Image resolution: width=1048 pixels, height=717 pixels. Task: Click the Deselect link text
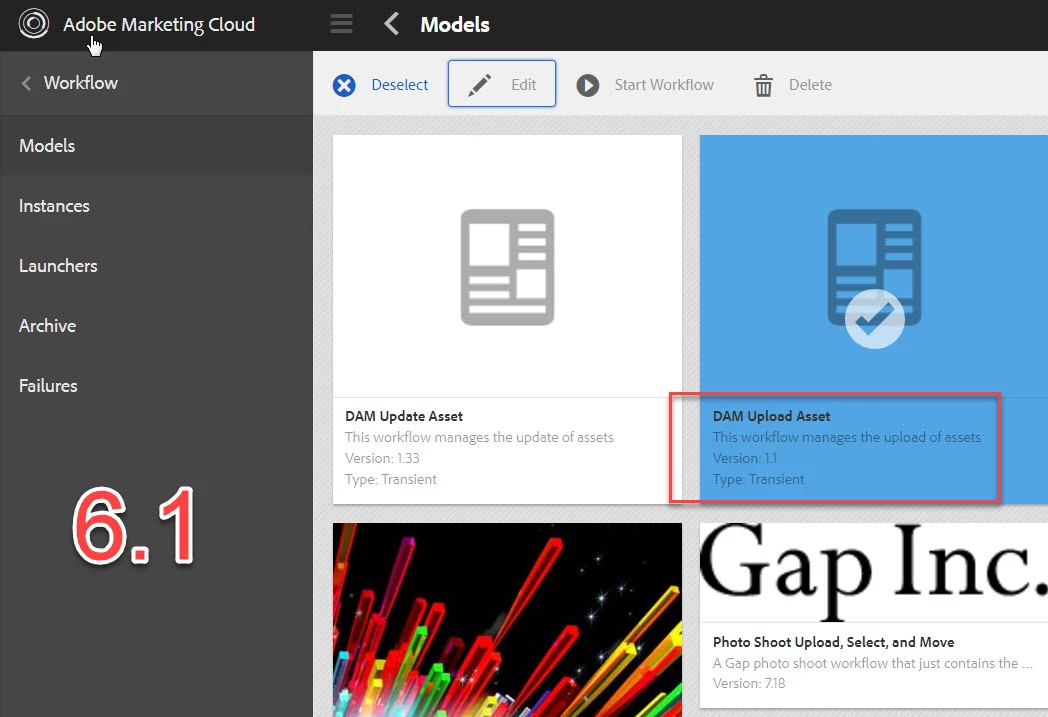pyautogui.click(x=400, y=85)
